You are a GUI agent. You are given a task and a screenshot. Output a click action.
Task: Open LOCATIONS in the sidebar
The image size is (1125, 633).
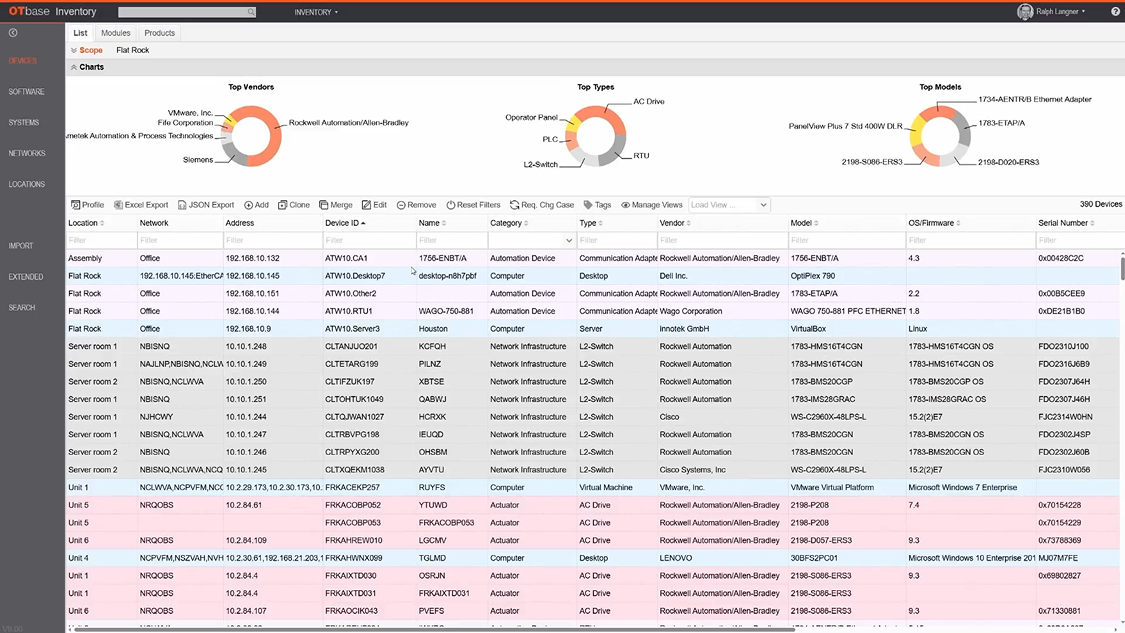coord(27,184)
